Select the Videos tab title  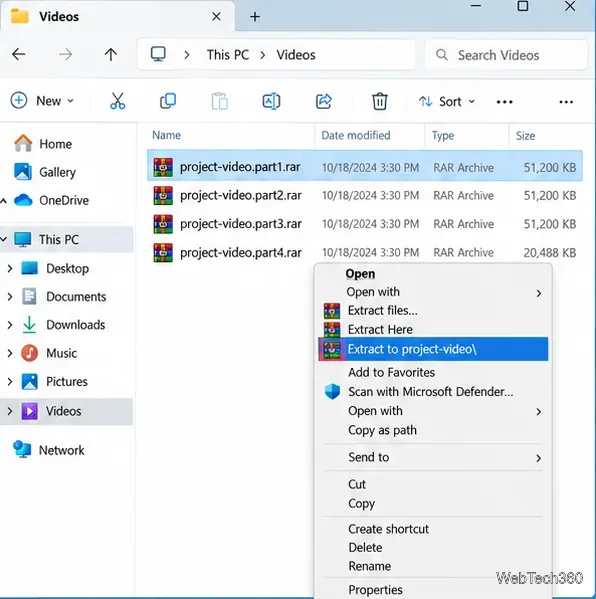(59, 17)
